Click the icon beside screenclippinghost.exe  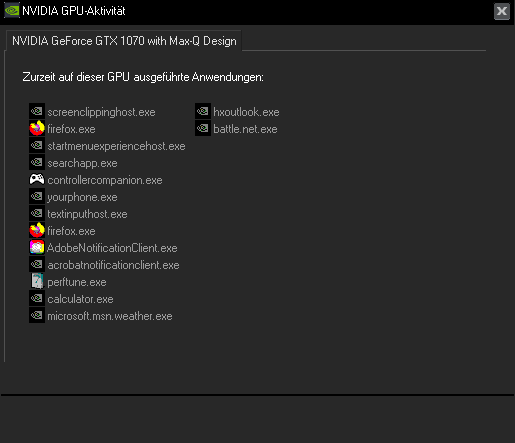(x=37, y=111)
